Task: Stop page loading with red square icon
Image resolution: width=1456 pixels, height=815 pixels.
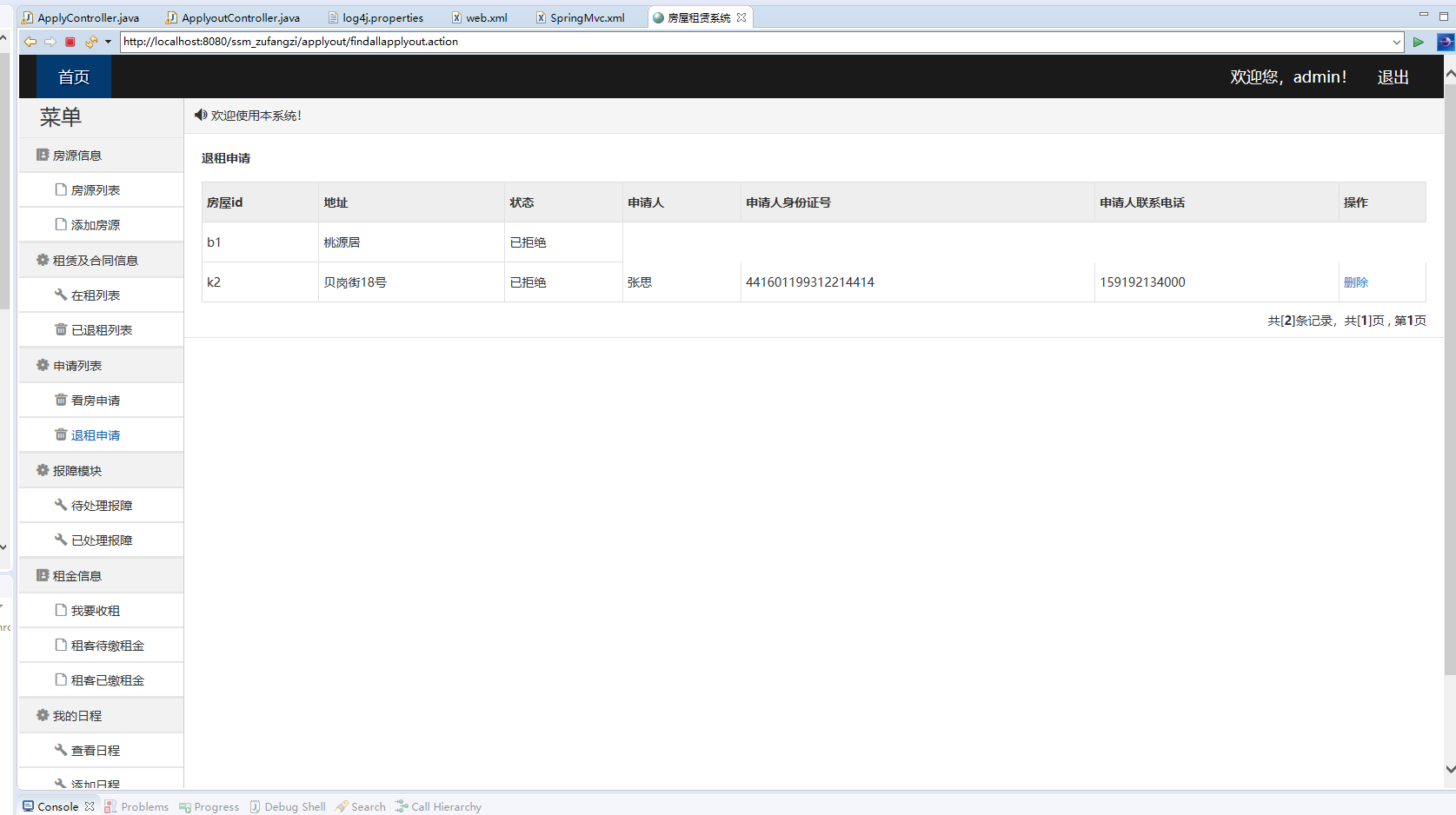Action: (x=70, y=41)
